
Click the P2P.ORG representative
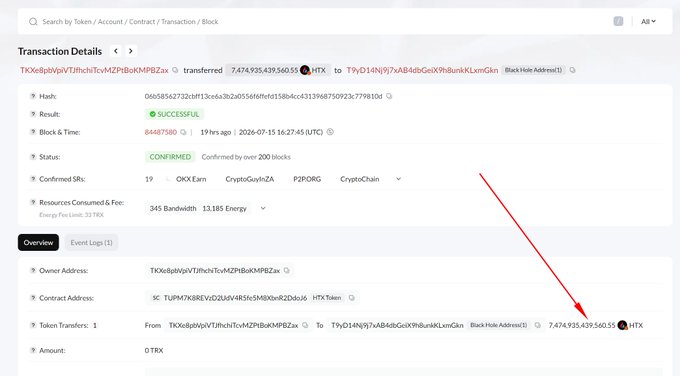tap(307, 179)
